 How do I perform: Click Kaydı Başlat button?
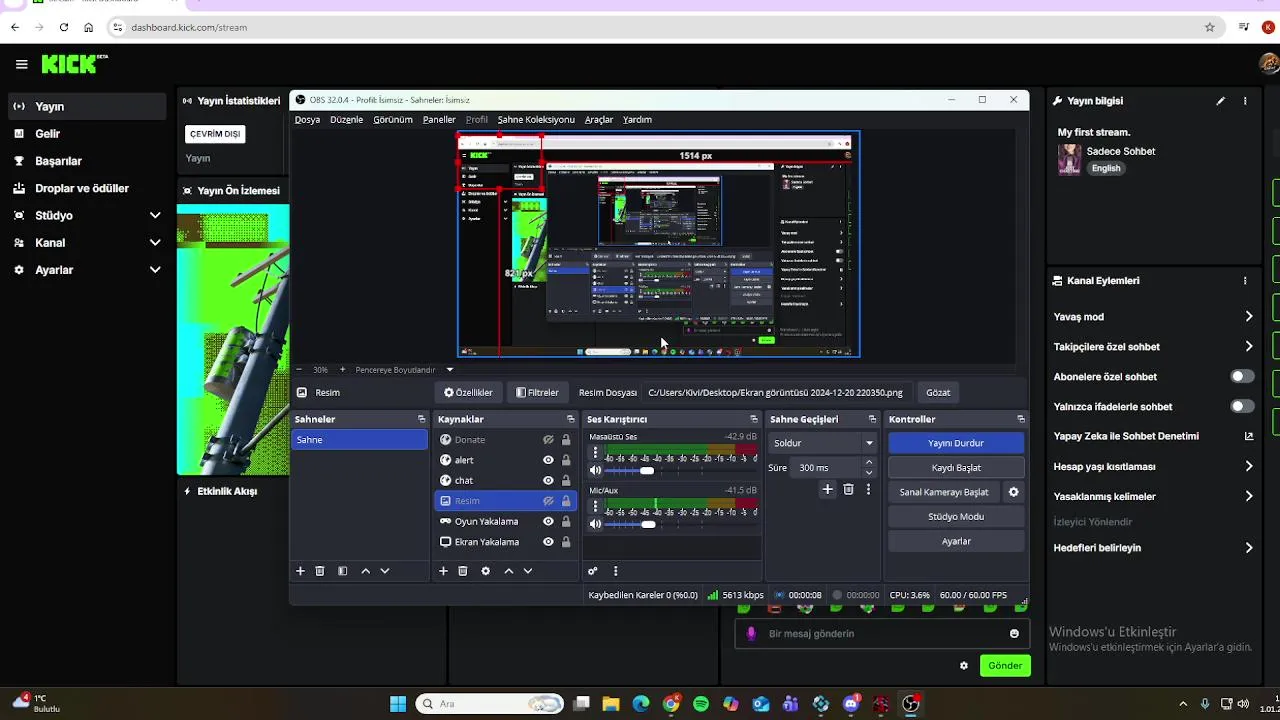(x=956, y=467)
